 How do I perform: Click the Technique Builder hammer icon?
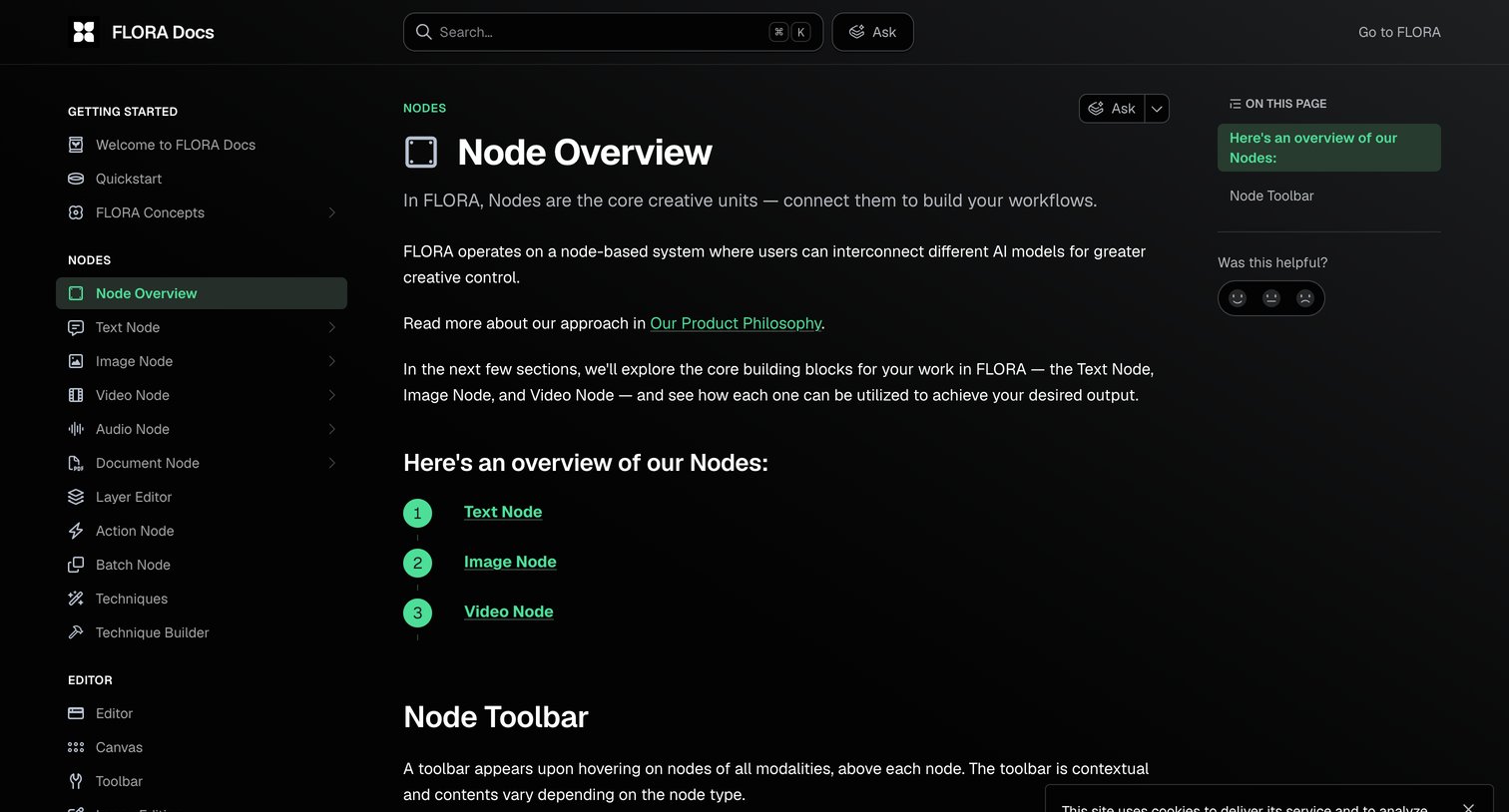76,632
